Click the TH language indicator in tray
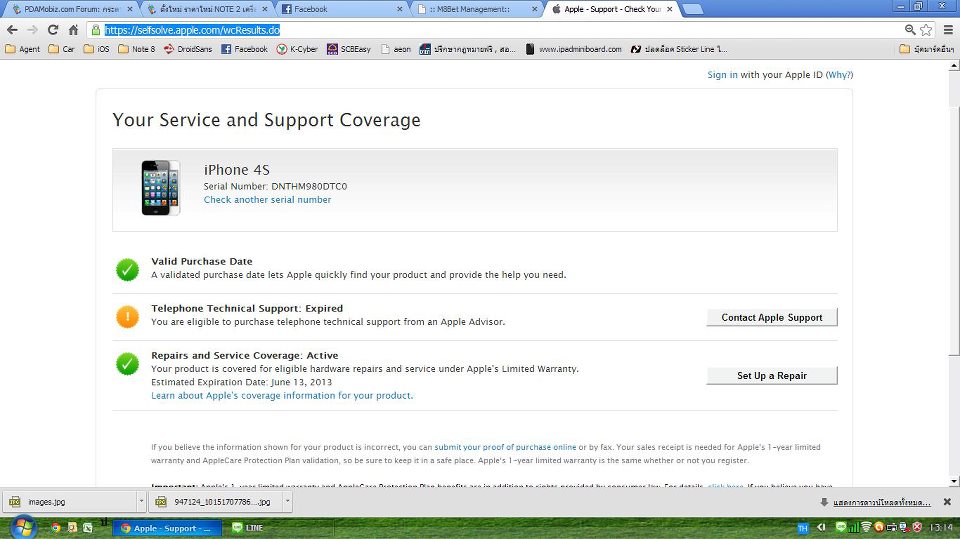960x539 pixels. pyautogui.click(x=803, y=528)
